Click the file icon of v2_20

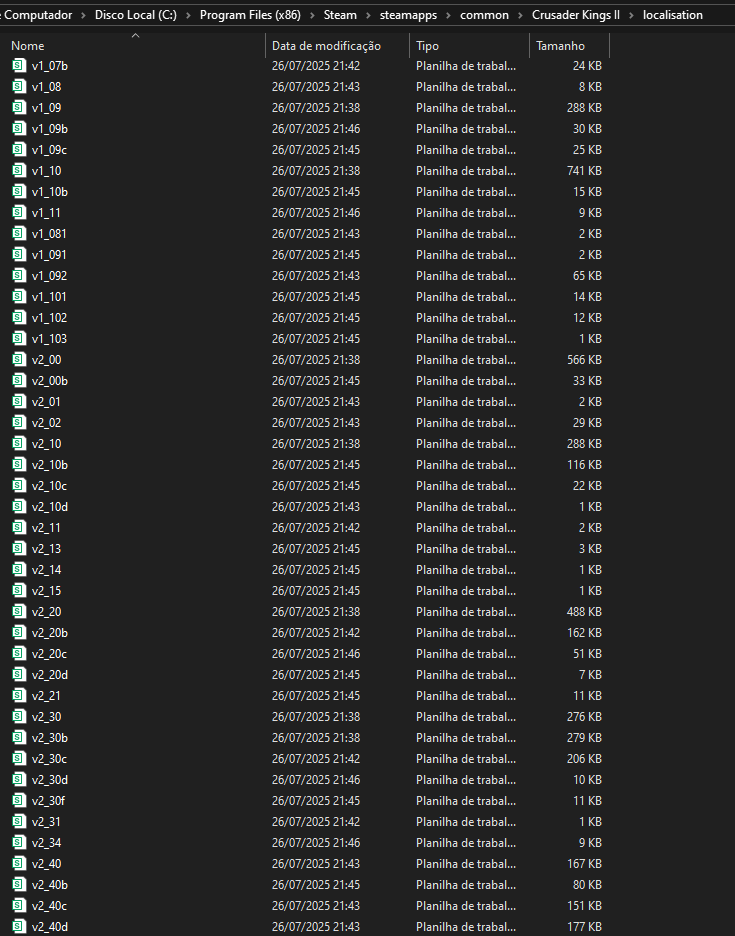click(x=19, y=611)
